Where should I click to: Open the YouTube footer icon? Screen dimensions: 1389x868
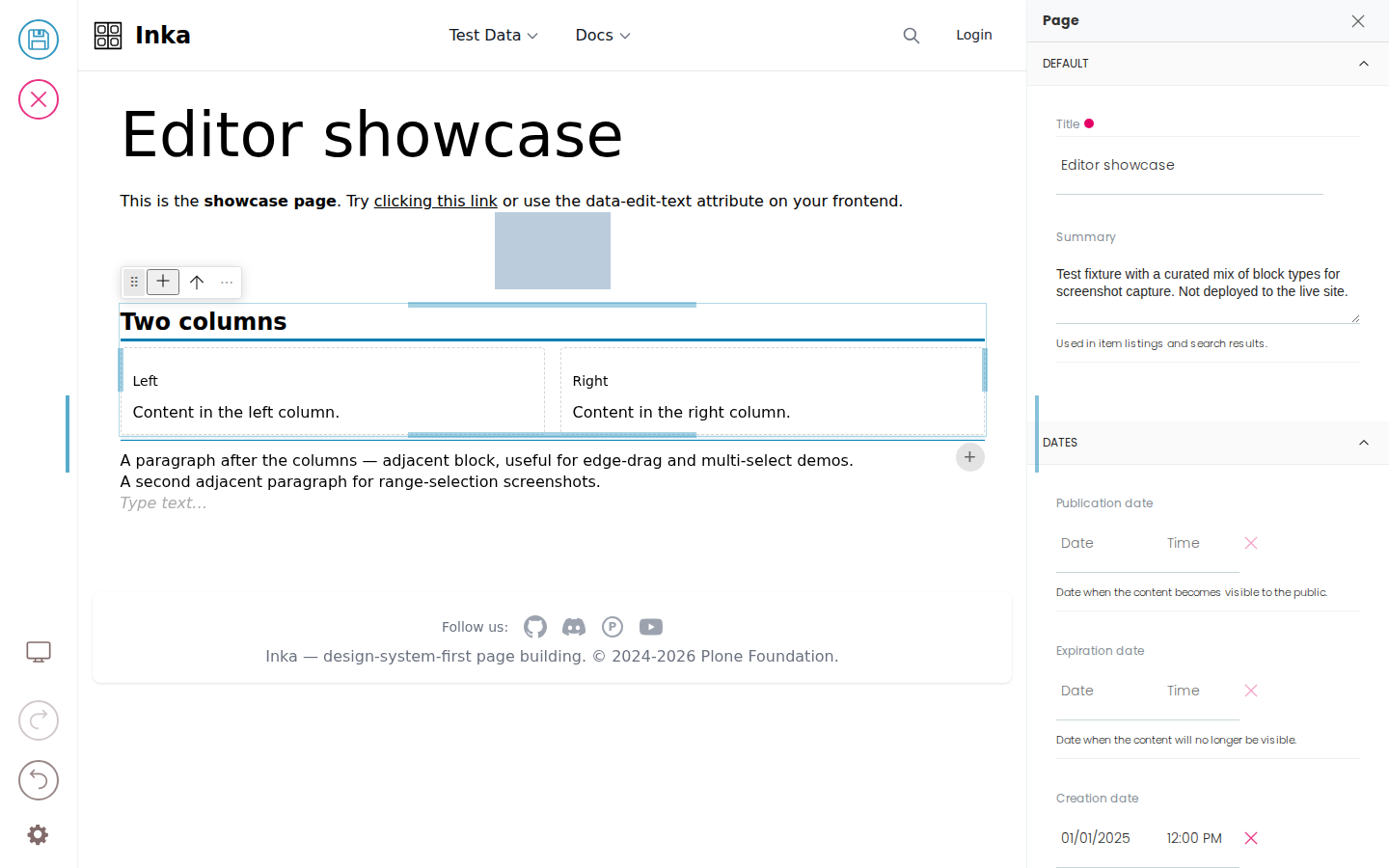tap(651, 627)
